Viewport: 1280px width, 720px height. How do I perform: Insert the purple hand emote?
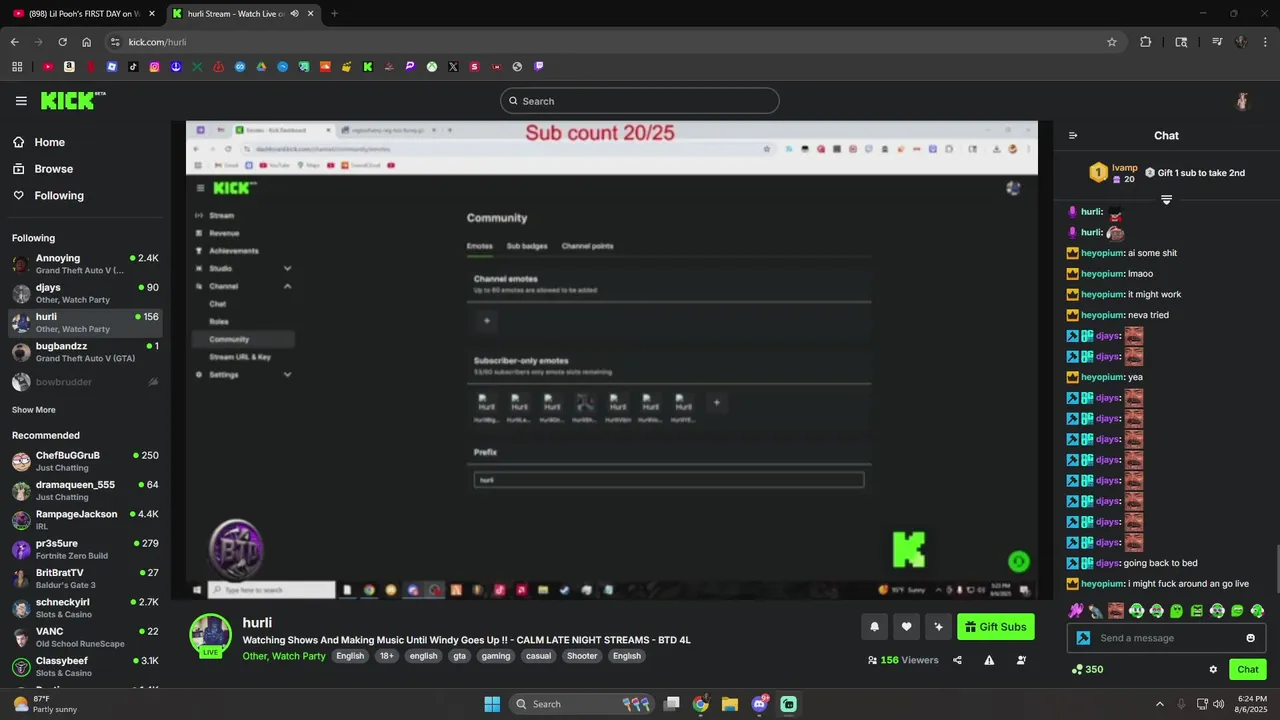click(x=1075, y=610)
